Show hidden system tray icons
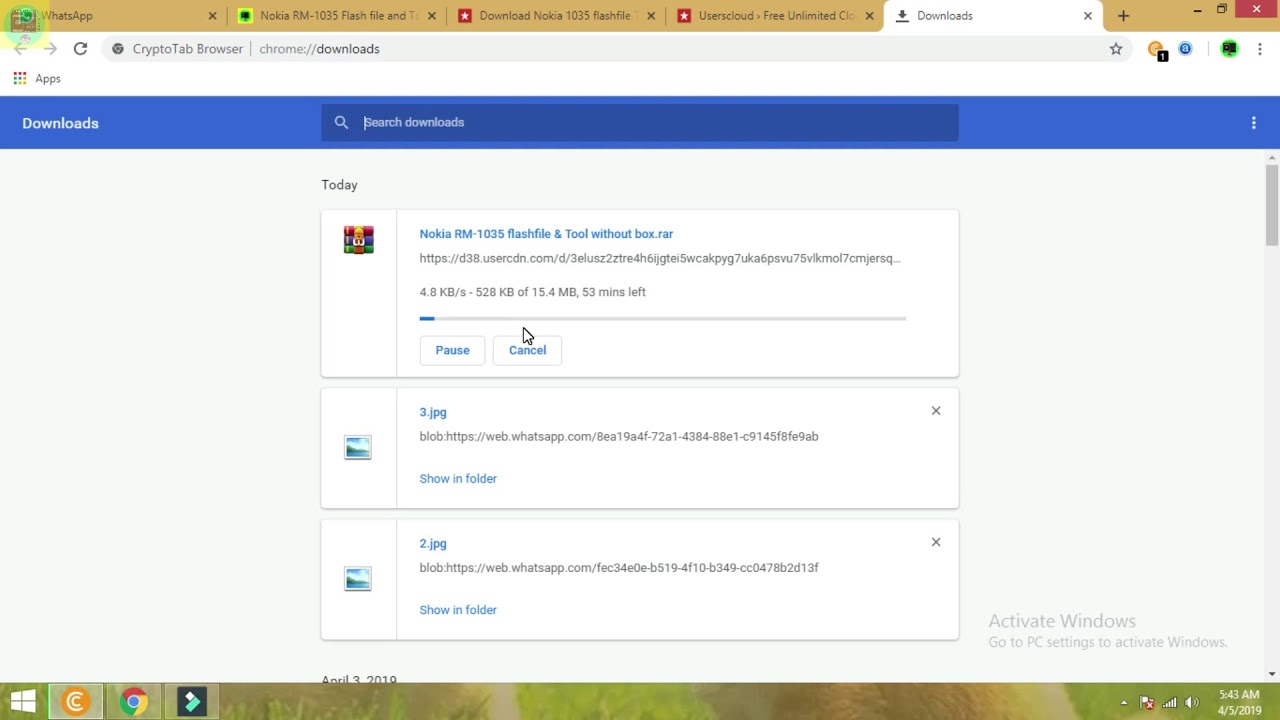Viewport: 1280px width, 720px height. (x=1123, y=702)
